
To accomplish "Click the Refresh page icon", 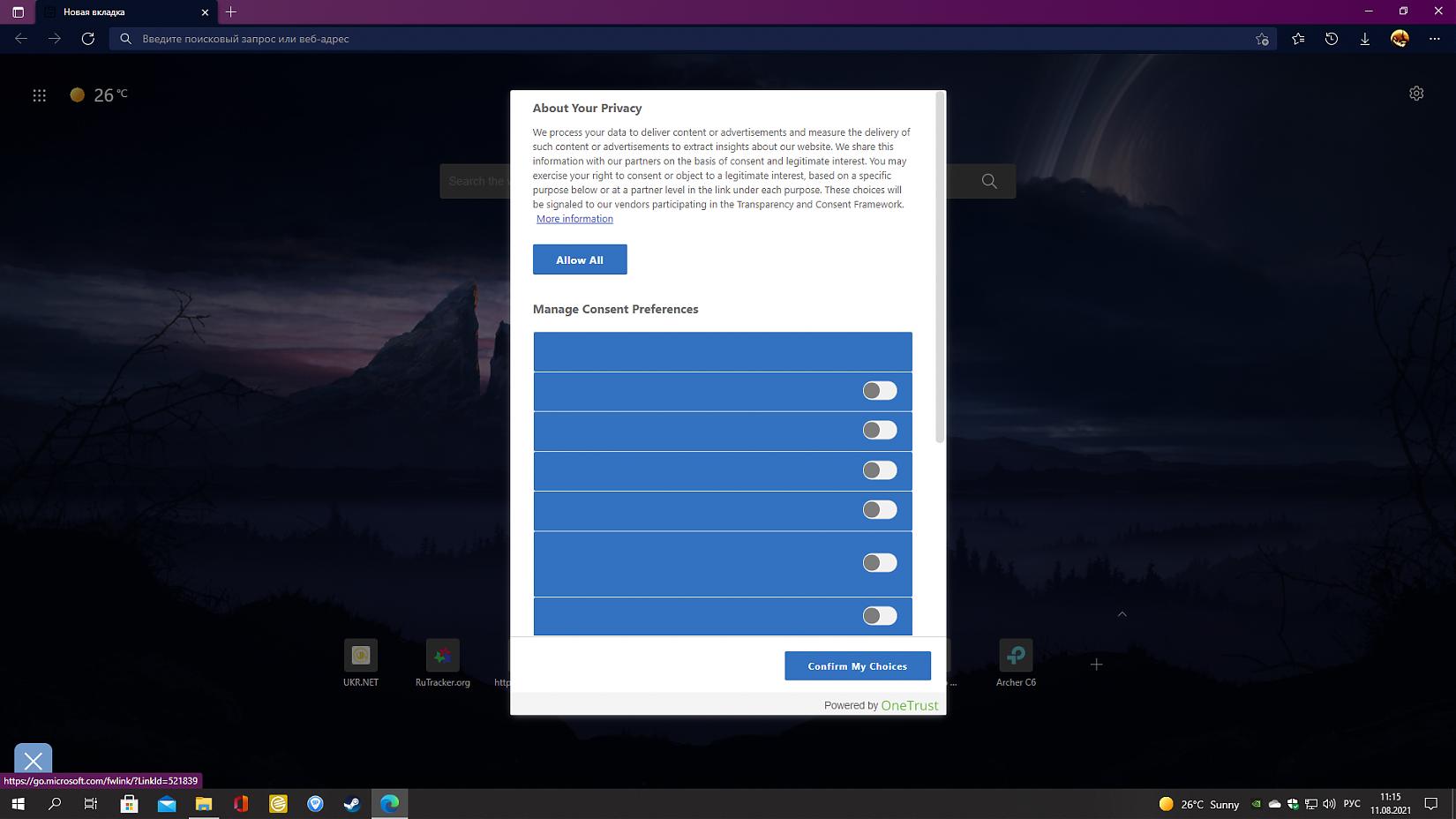I will [88, 39].
